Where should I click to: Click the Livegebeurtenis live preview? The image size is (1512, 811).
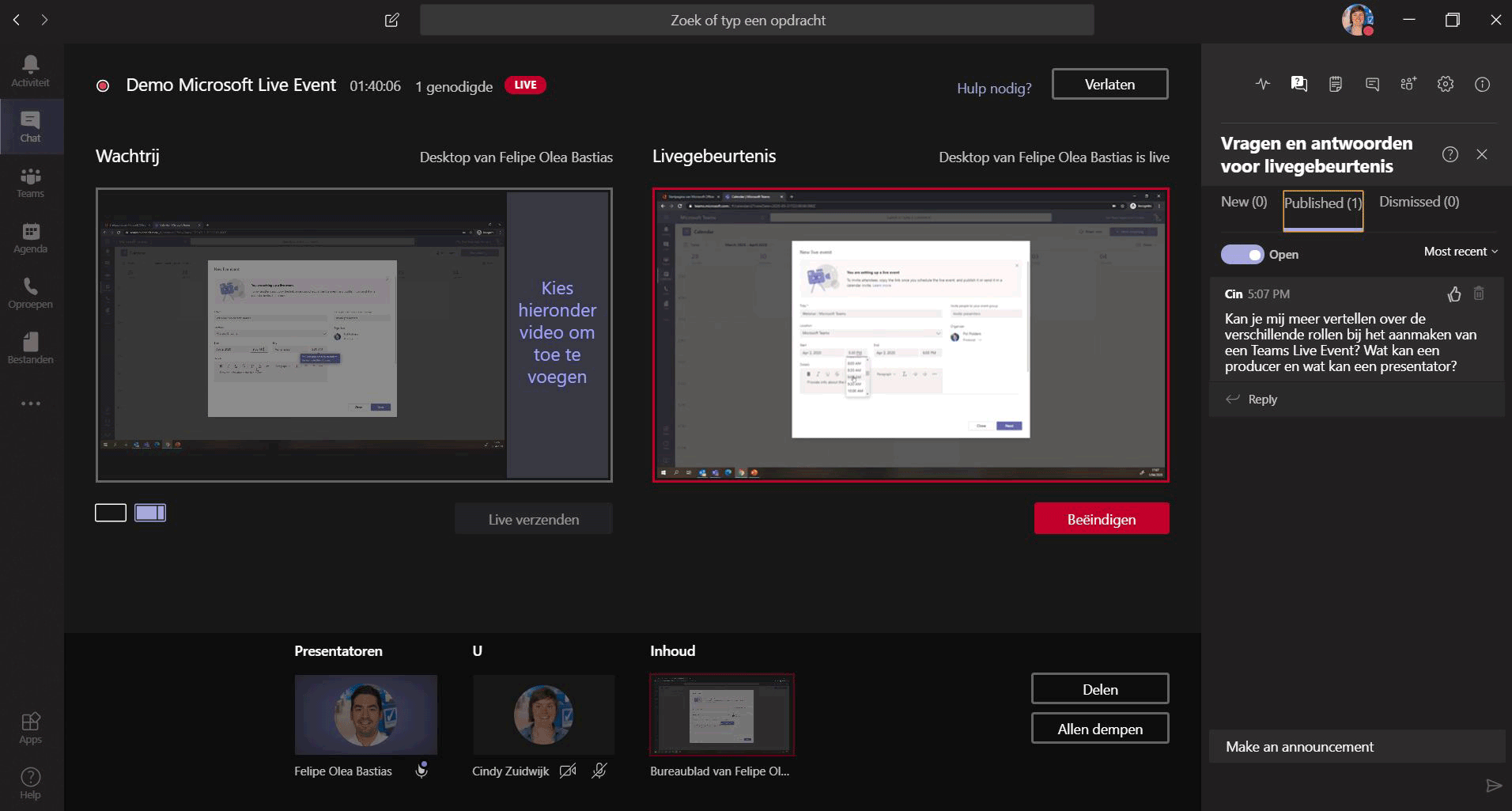coord(910,335)
